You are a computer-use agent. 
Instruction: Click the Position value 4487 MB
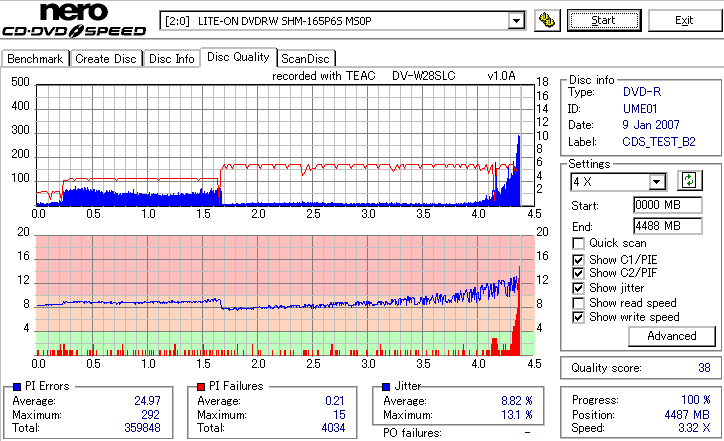click(687, 415)
